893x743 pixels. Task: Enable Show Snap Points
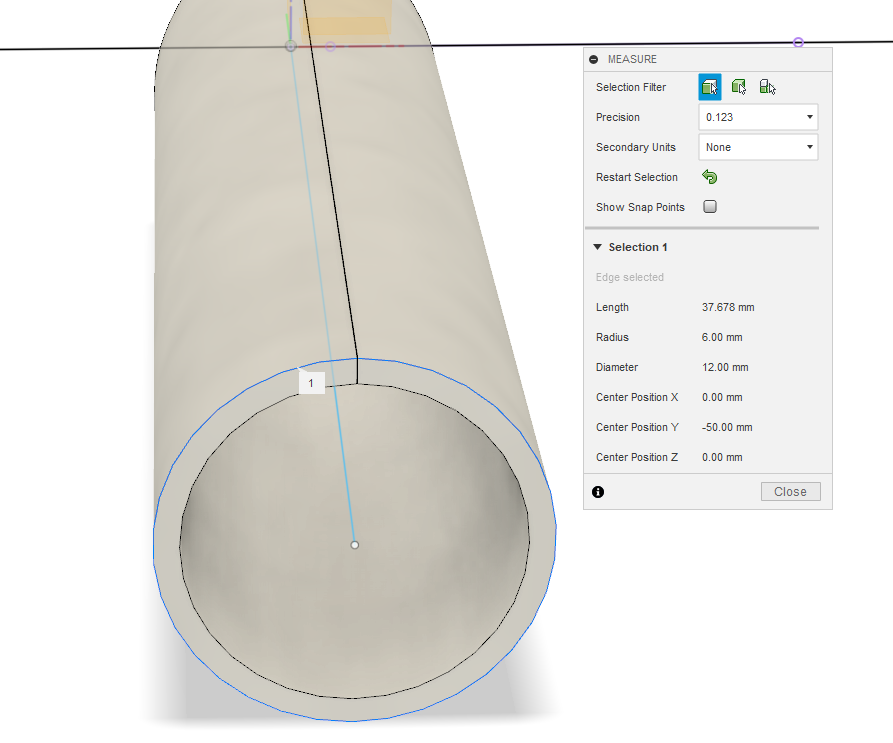pos(710,207)
